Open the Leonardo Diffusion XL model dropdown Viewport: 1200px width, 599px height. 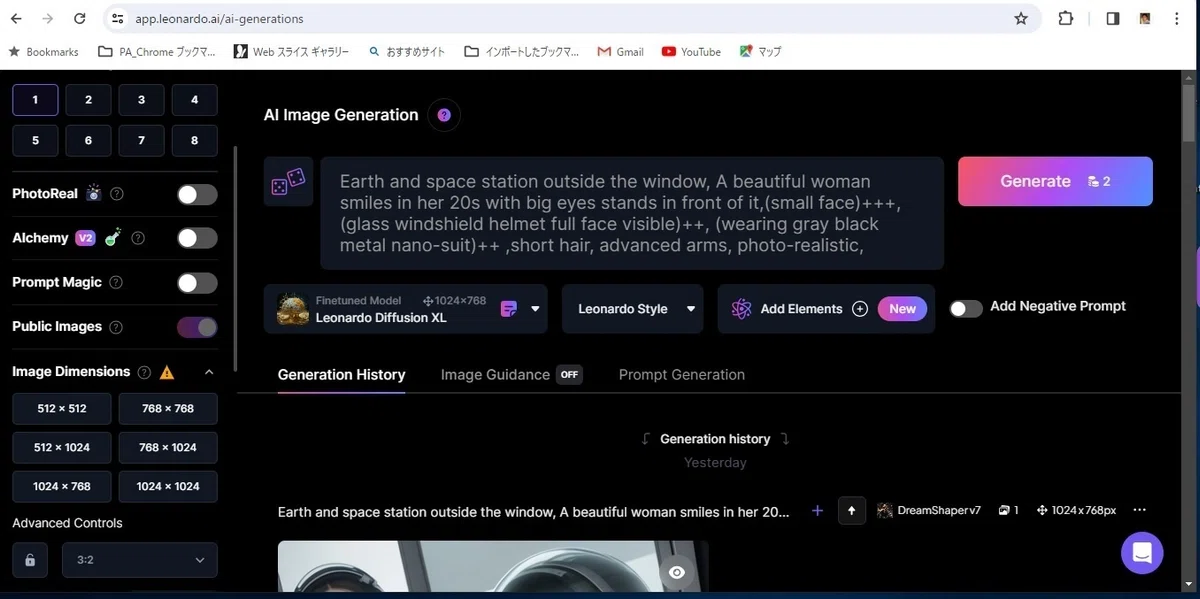tap(408, 309)
